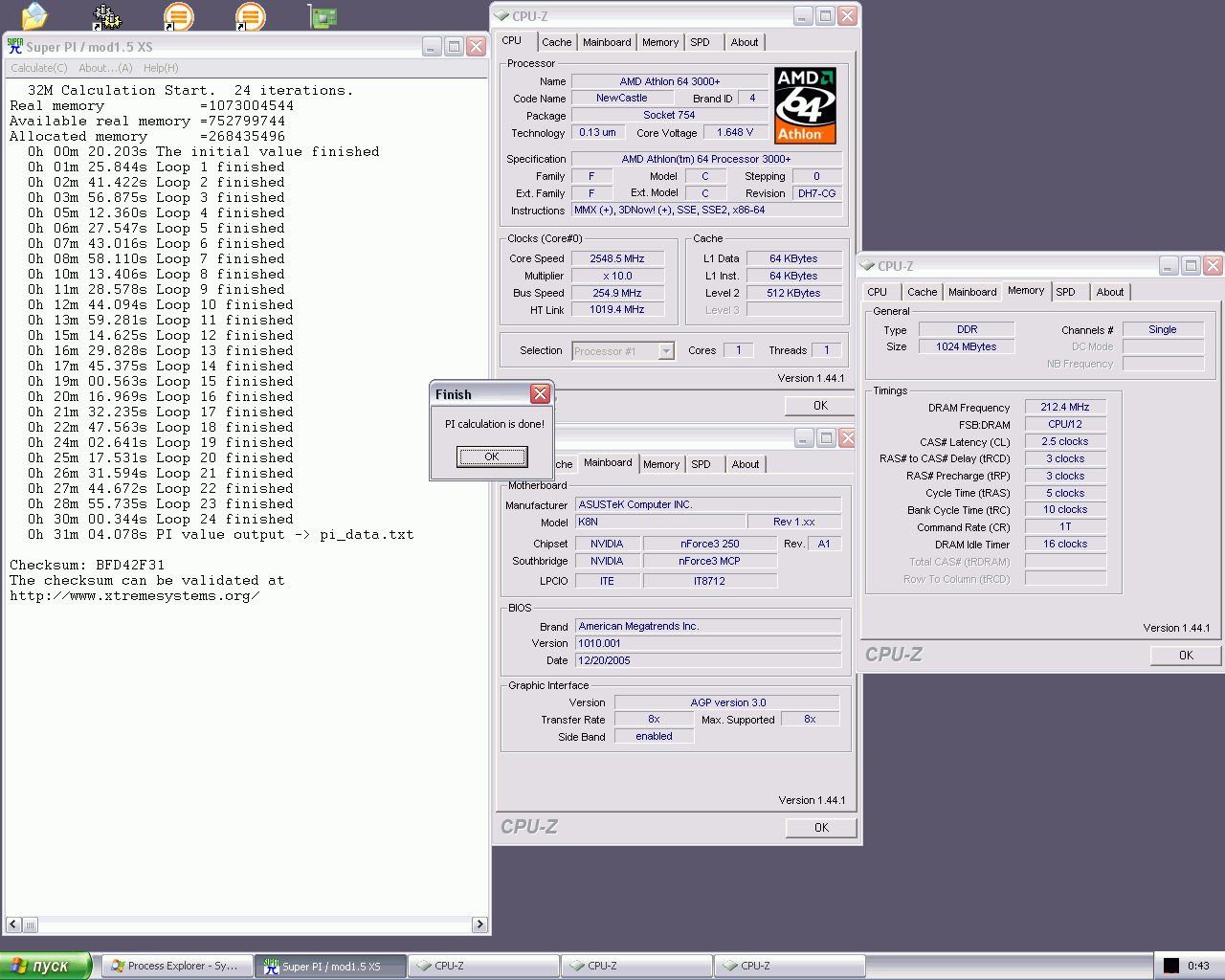This screenshot has height=980, width=1225.
Task: Click the CAS# Latency value 2.5 clocks
Action: [1065, 441]
